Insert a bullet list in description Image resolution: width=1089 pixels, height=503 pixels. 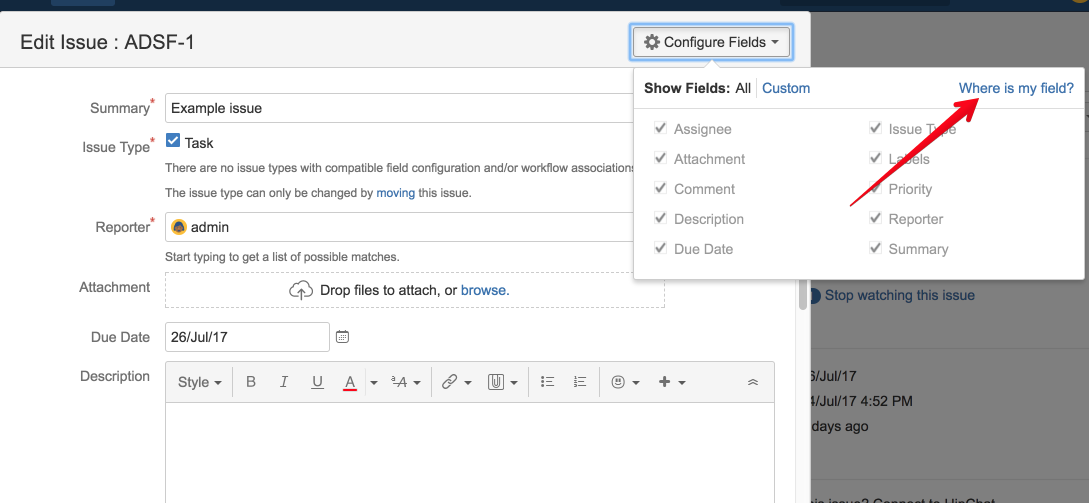(547, 382)
